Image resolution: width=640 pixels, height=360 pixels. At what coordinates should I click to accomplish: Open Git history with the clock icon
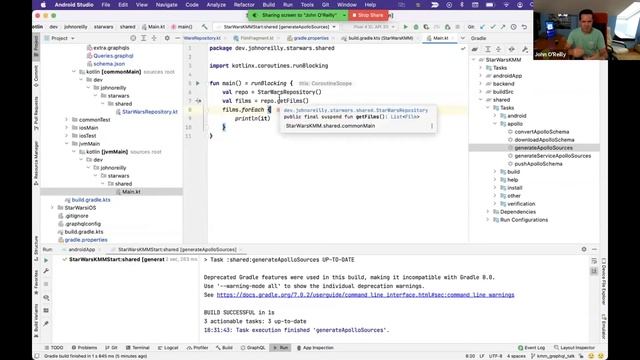click(x=513, y=27)
